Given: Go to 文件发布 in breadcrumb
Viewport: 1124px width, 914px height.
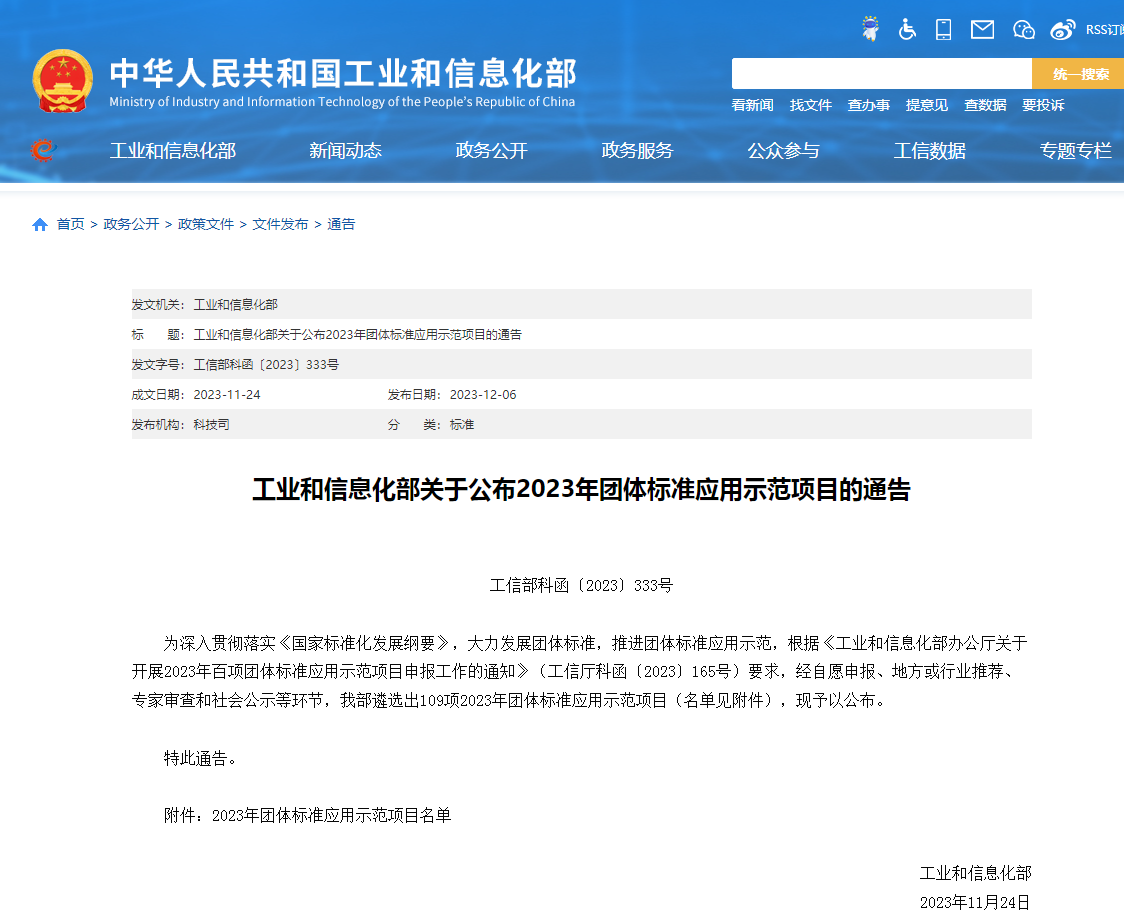Looking at the screenshot, I should [x=280, y=224].
